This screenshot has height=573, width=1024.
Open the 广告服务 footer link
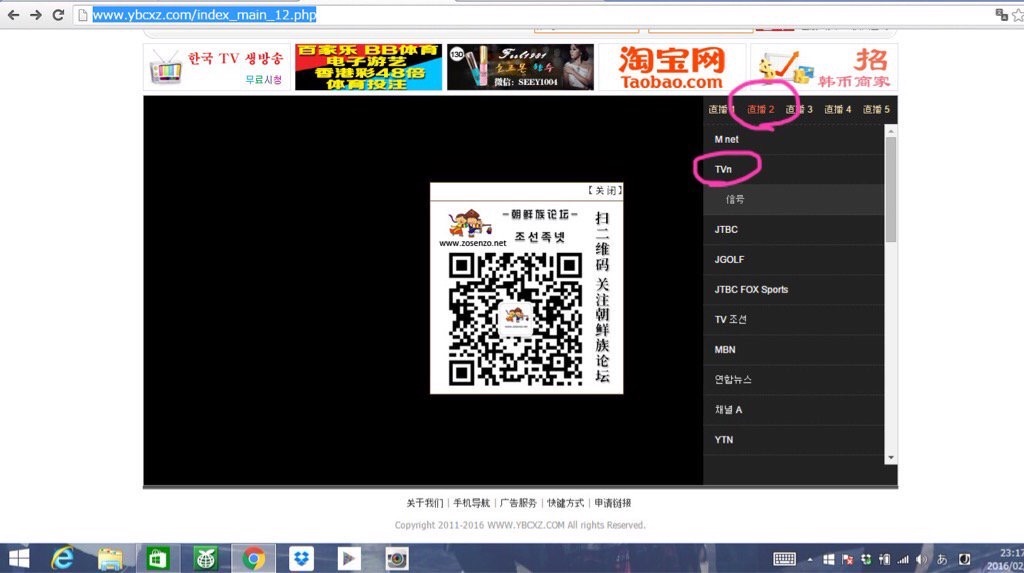(519, 503)
